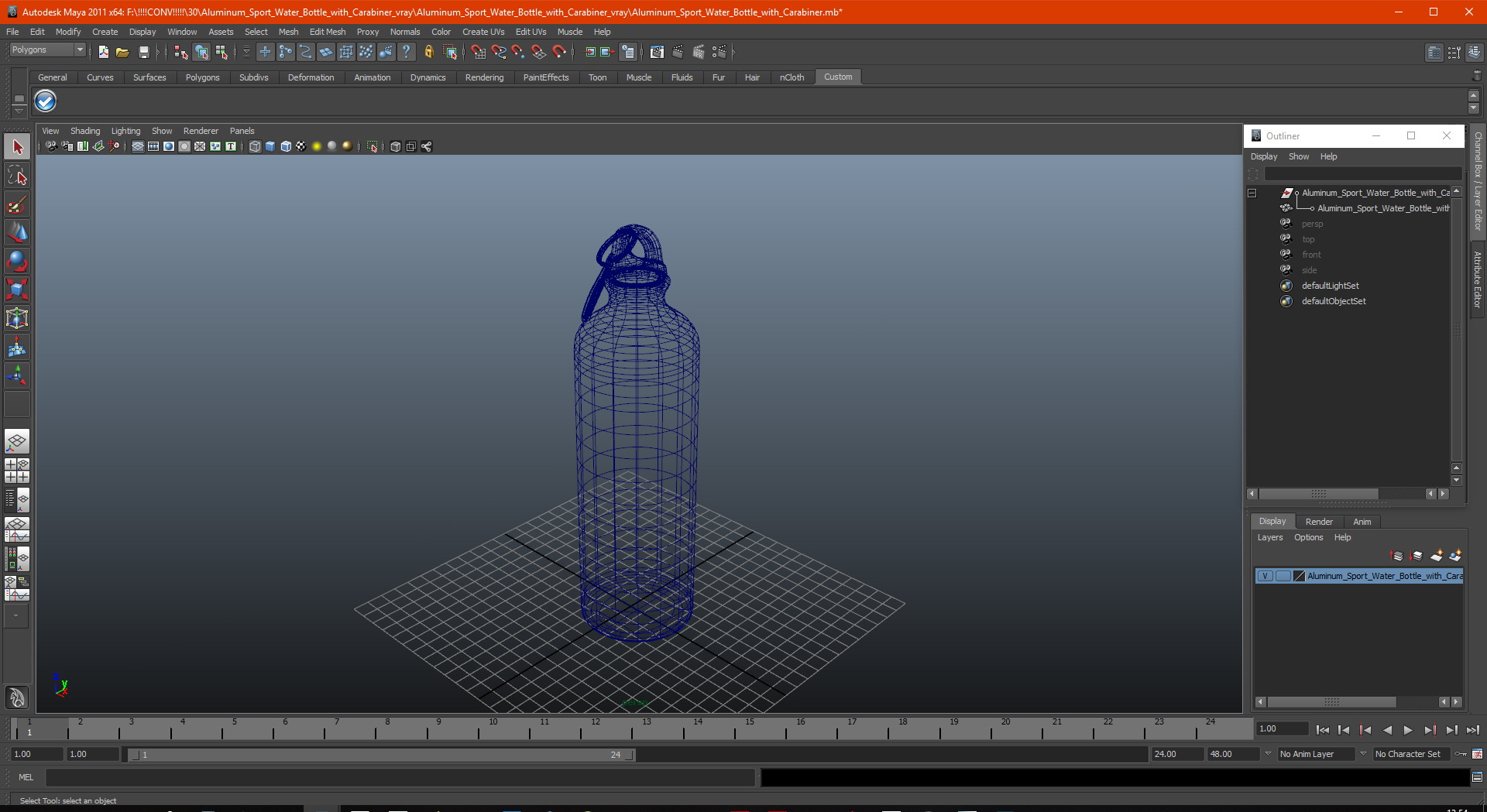Open the layer editor Options menu

point(1308,537)
